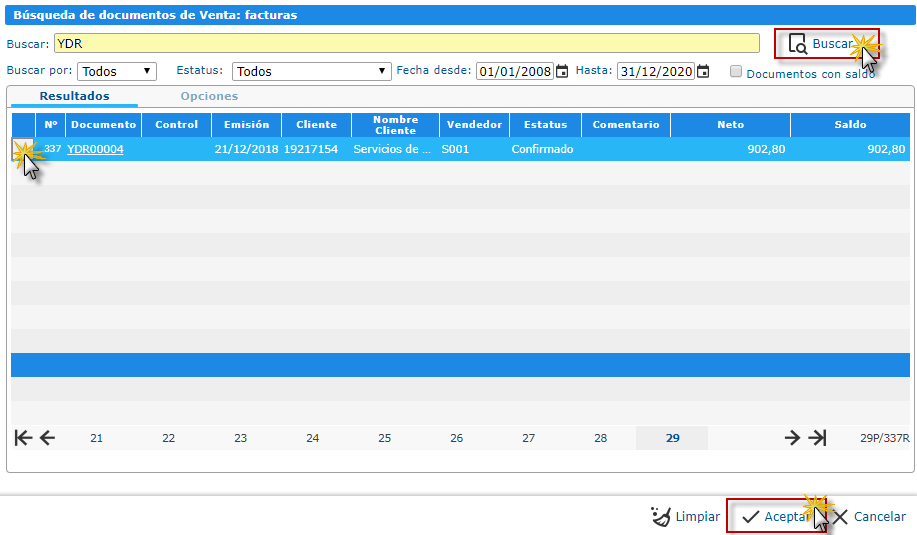Image resolution: width=917 pixels, height=535 pixels.
Task: Go to previous page arrow
Action: click(x=47, y=437)
